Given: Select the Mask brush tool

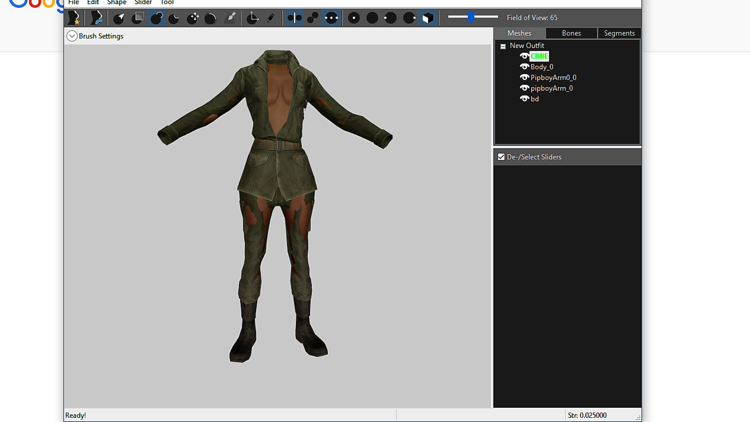Looking at the screenshot, I should [x=138, y=18].
